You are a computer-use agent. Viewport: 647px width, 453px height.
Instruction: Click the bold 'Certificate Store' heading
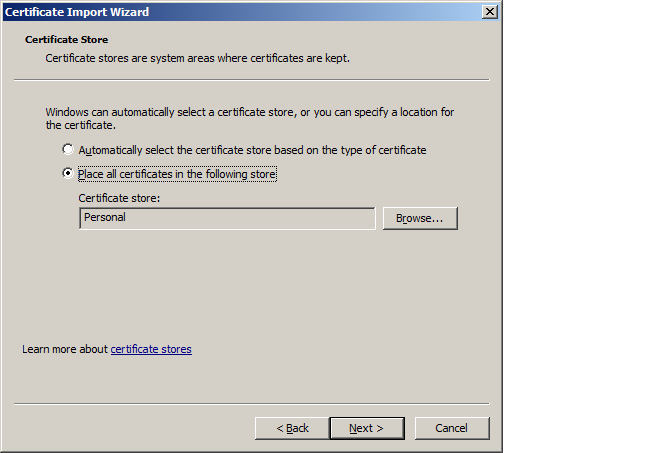(x=67, y=41)
